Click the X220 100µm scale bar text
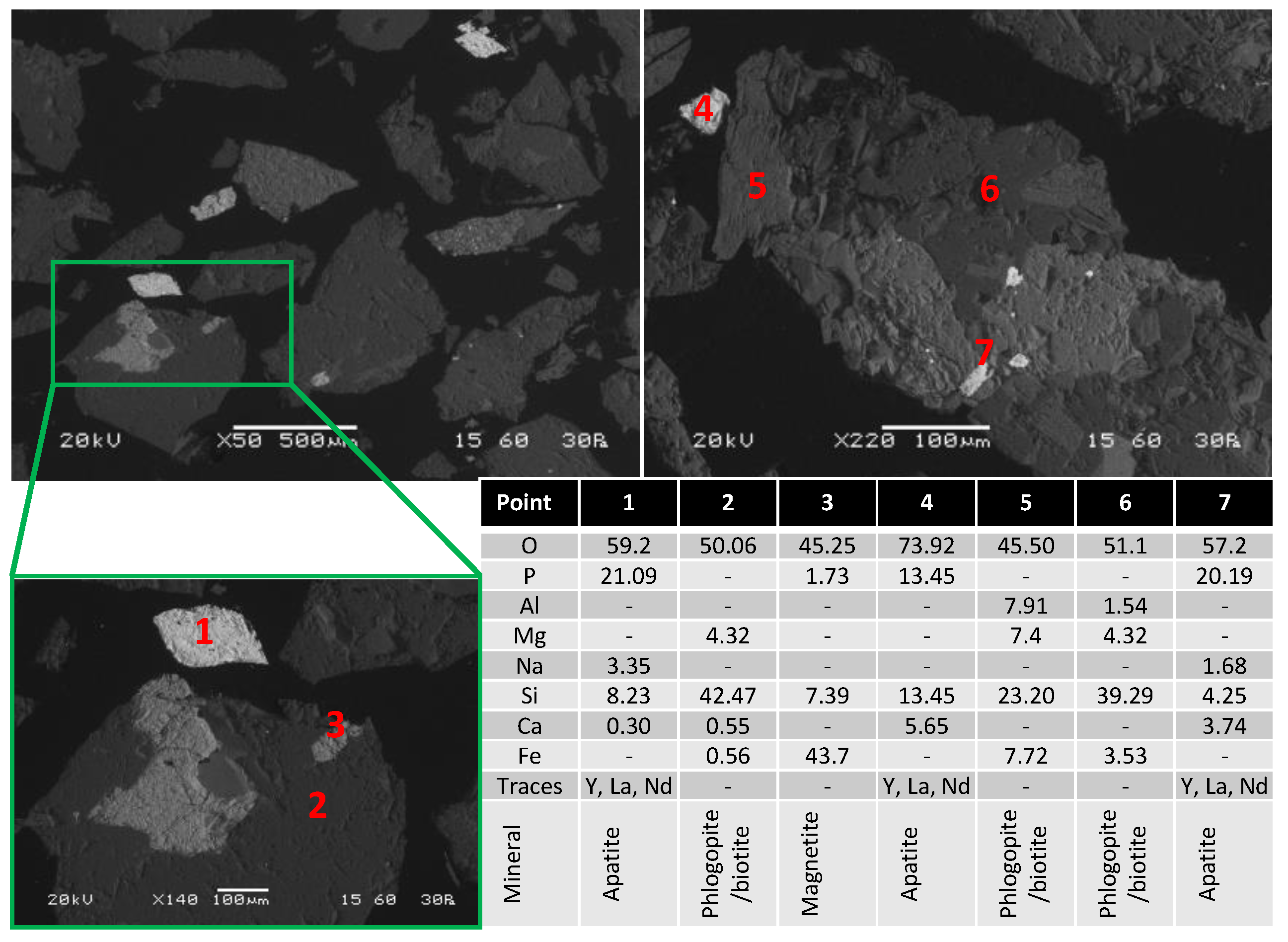The image size is (1288, 942). coord(912,440)
